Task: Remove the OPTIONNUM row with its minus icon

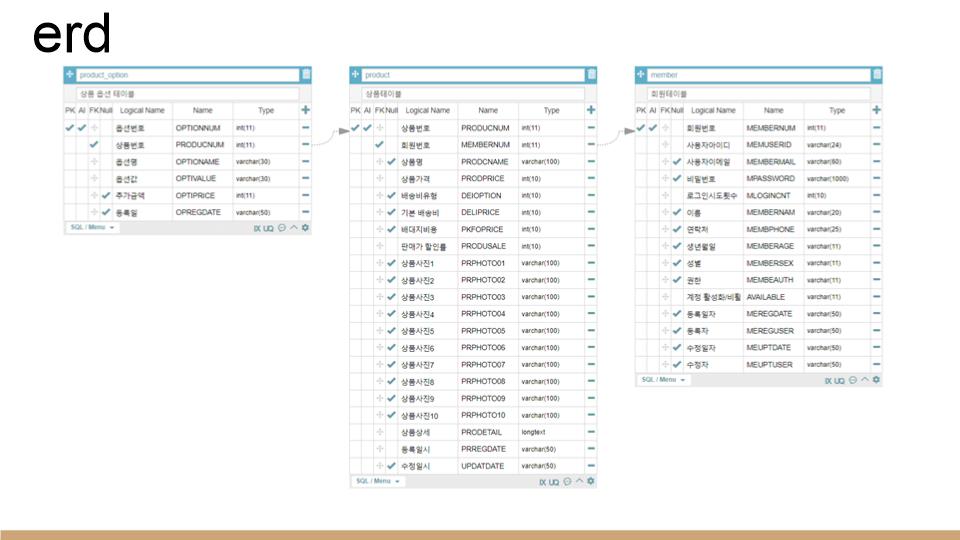Action: [x=306, y=128]
